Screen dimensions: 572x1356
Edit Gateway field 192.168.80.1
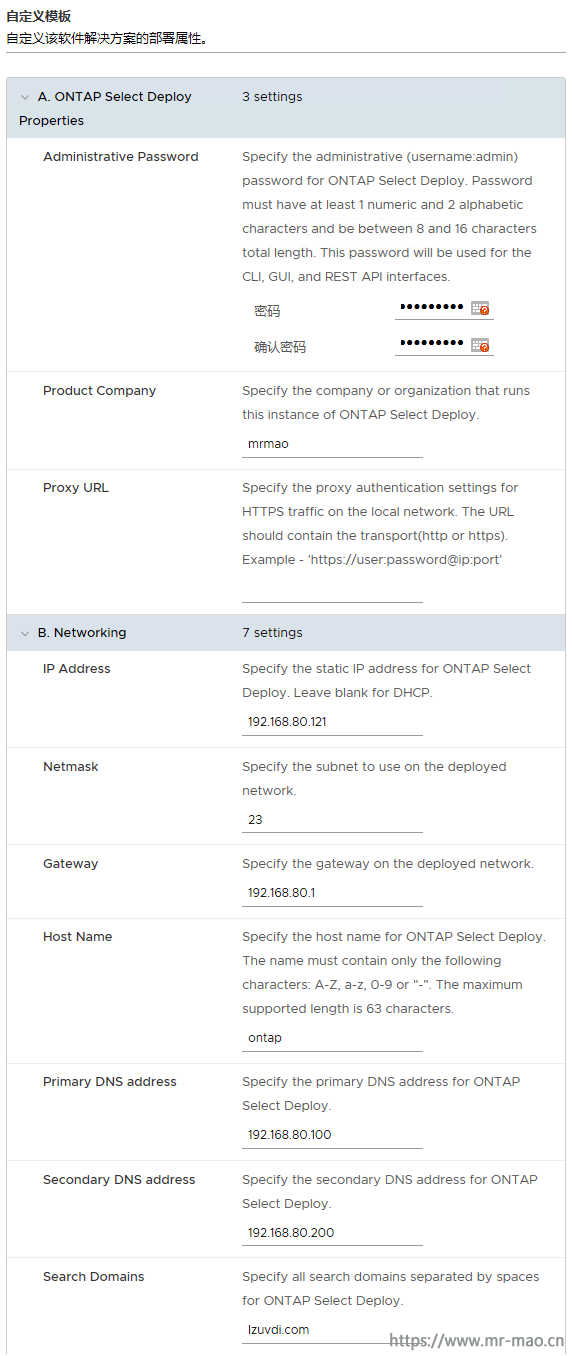332,893
